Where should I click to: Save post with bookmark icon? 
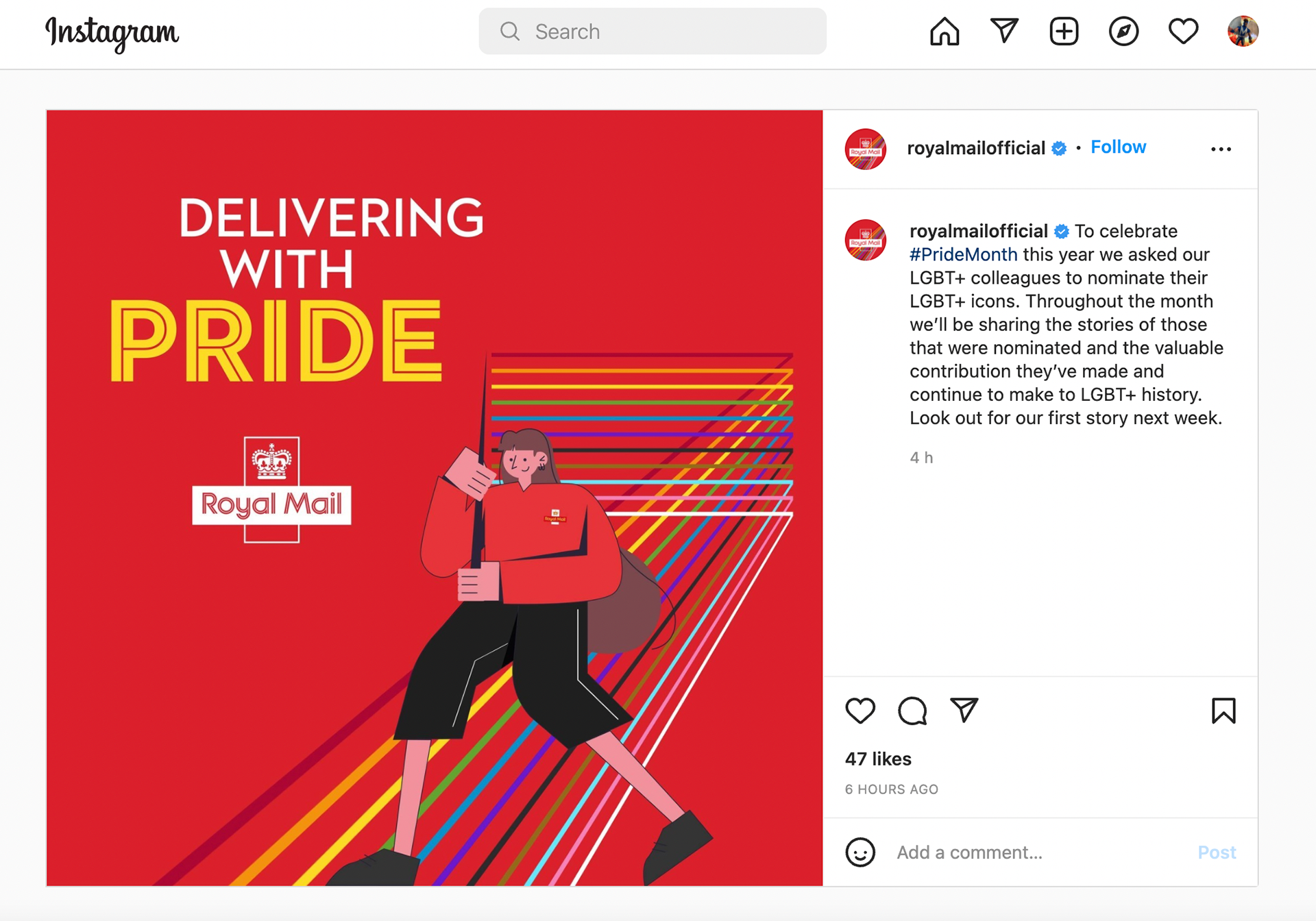1223,711
